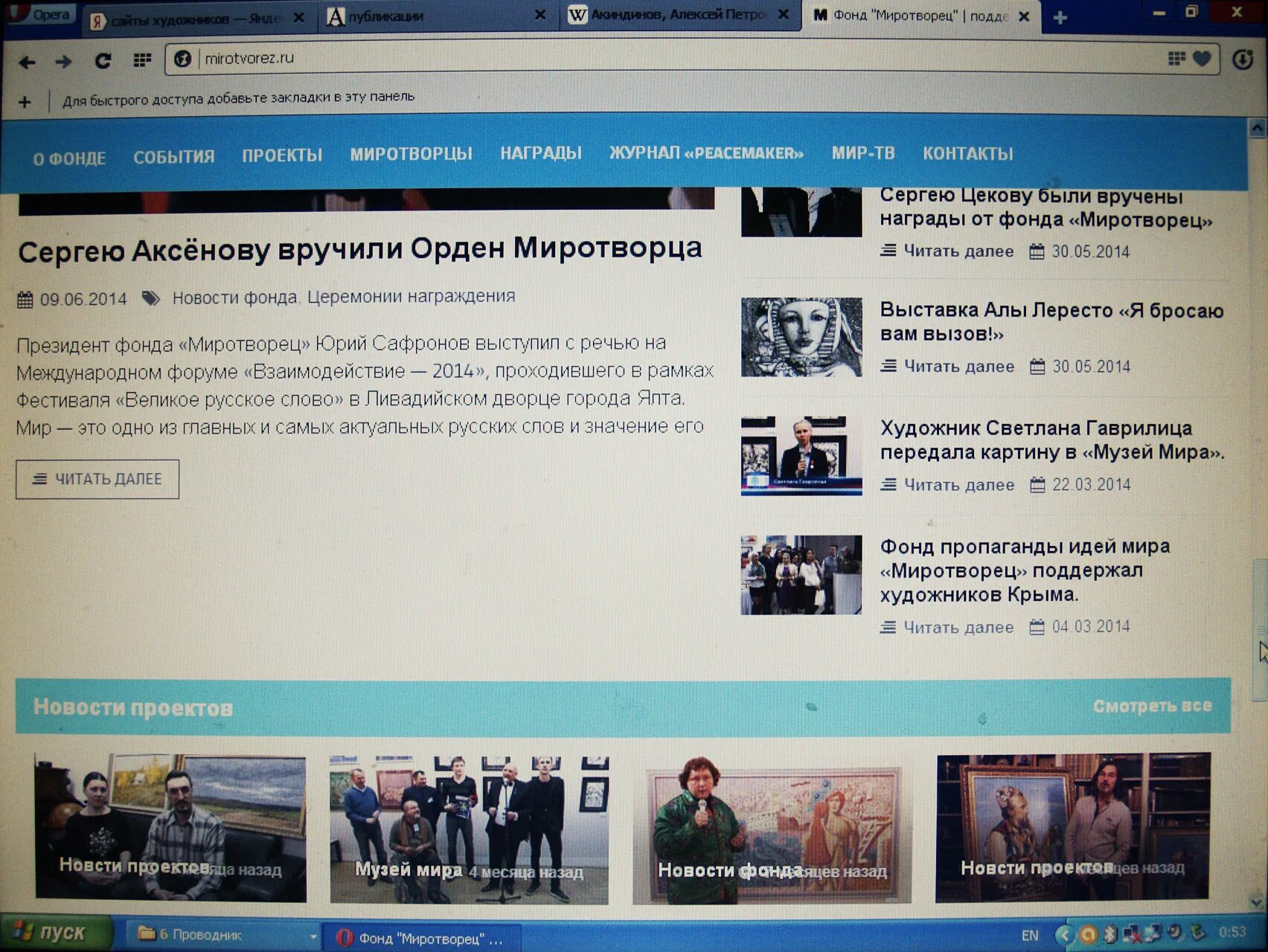Click the 'Церемонии награждения' category tag
This screenshot has width=1268, height=952.
(411, 296)
